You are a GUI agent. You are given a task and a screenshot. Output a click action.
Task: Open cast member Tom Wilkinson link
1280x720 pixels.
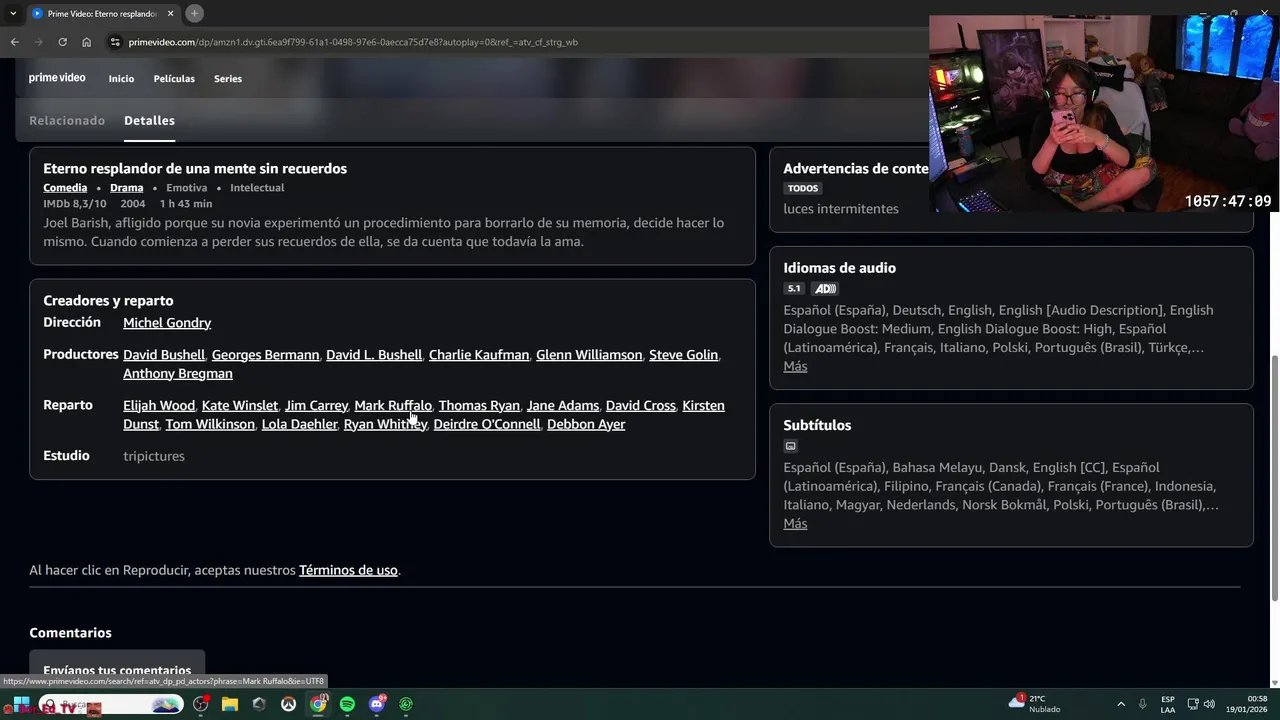click(x=210, y=425)
